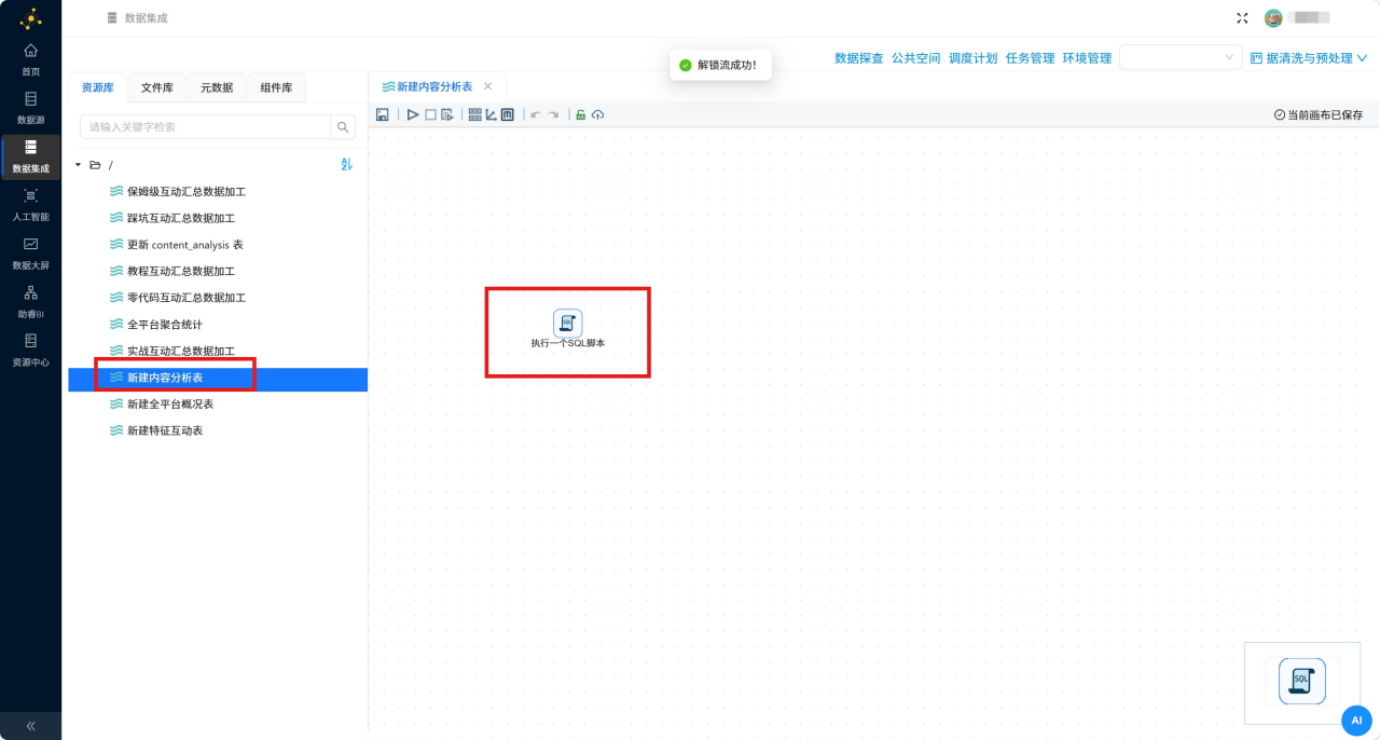
Task: Open the 数据探查 link
Action: coord(859,58)
